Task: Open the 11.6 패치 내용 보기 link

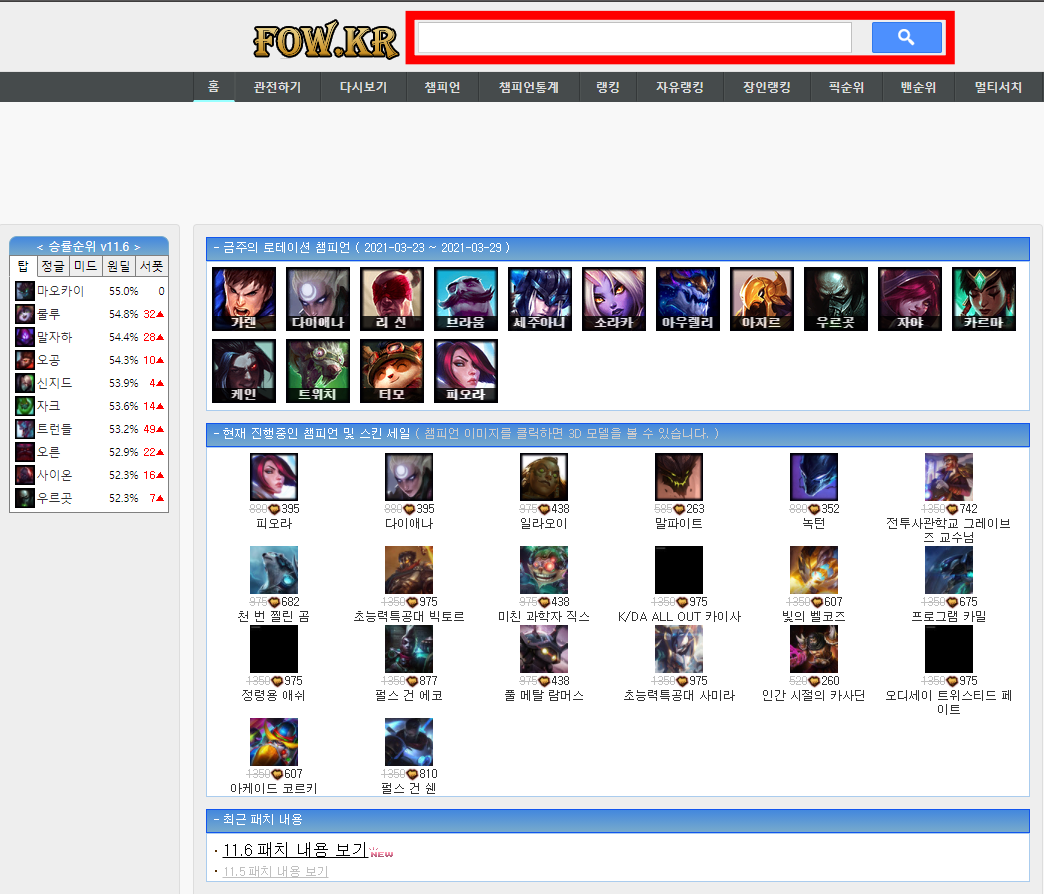Action: (295, 850)
